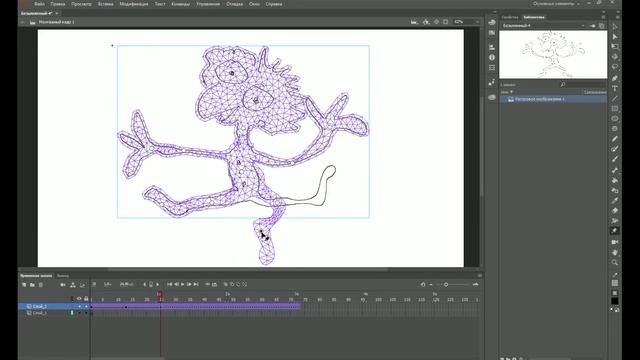This screenshot has width=640, height=360.
Task: Select the Bone tool
Action: pyautogui.click(x=615, y=170)
